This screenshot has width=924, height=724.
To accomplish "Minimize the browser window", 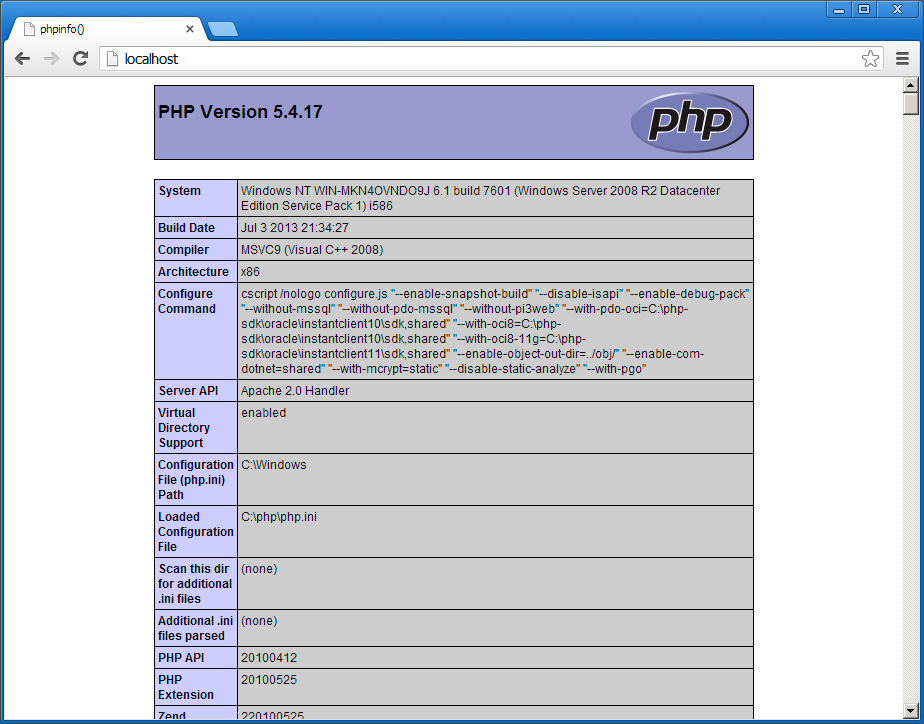I will pos(839,9).
